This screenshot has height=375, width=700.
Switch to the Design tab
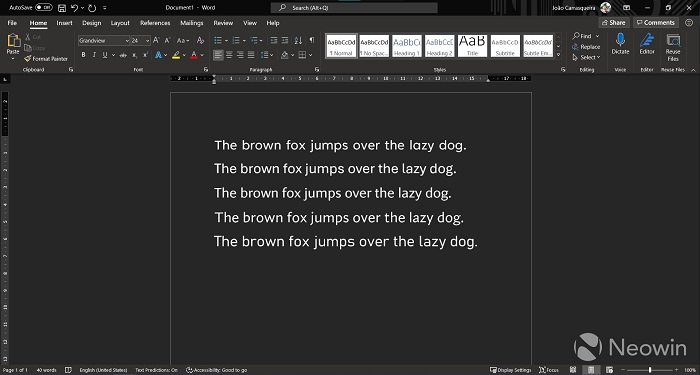point(92,23)
